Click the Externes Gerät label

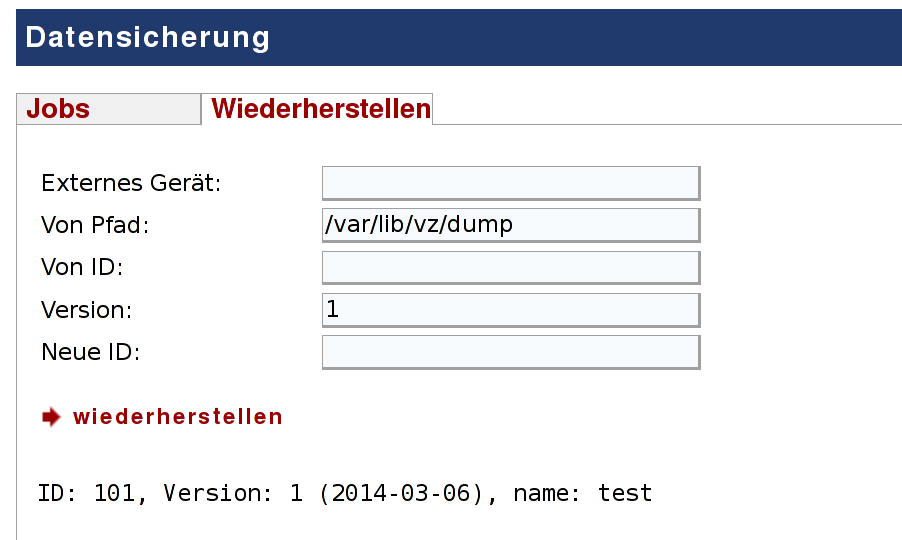click(131, 183)
